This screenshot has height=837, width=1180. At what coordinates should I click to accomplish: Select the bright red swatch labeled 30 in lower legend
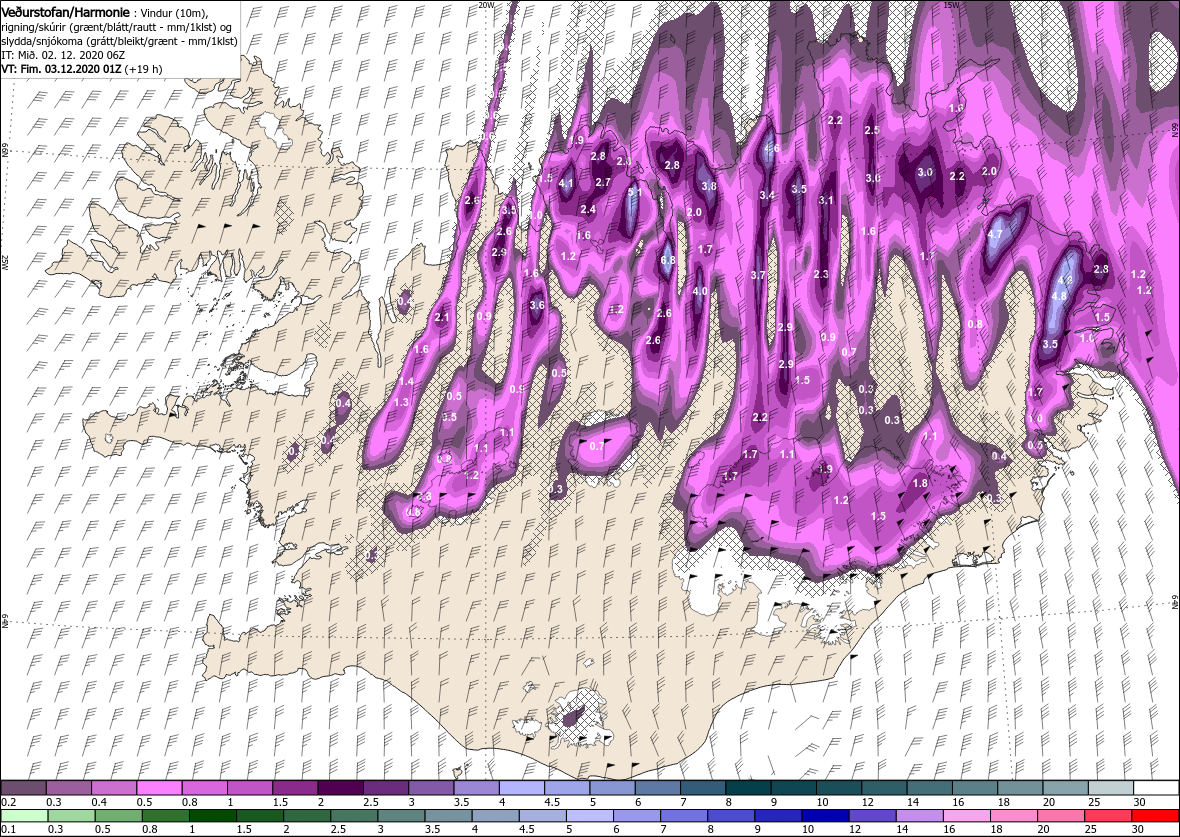[1155, 816]
